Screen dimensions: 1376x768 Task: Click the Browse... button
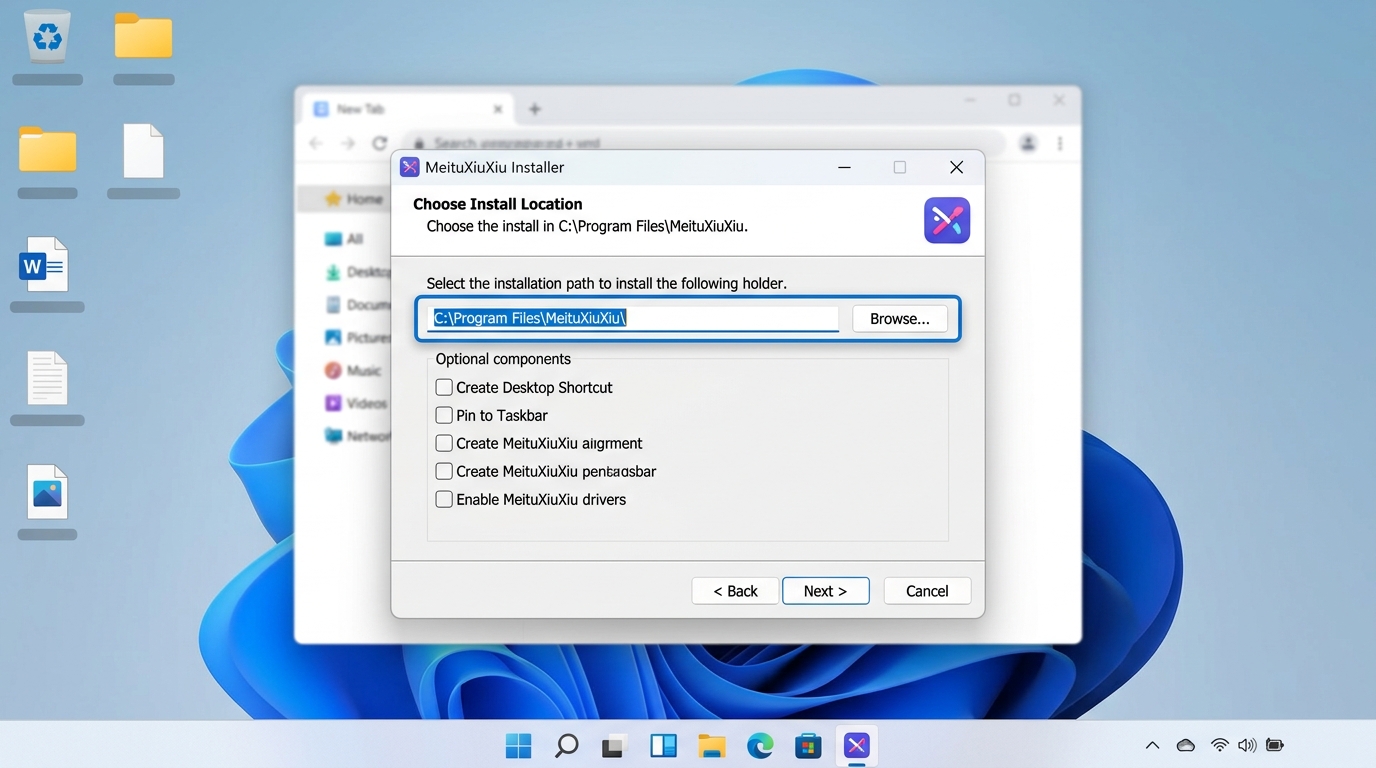[x=900, y=319]
